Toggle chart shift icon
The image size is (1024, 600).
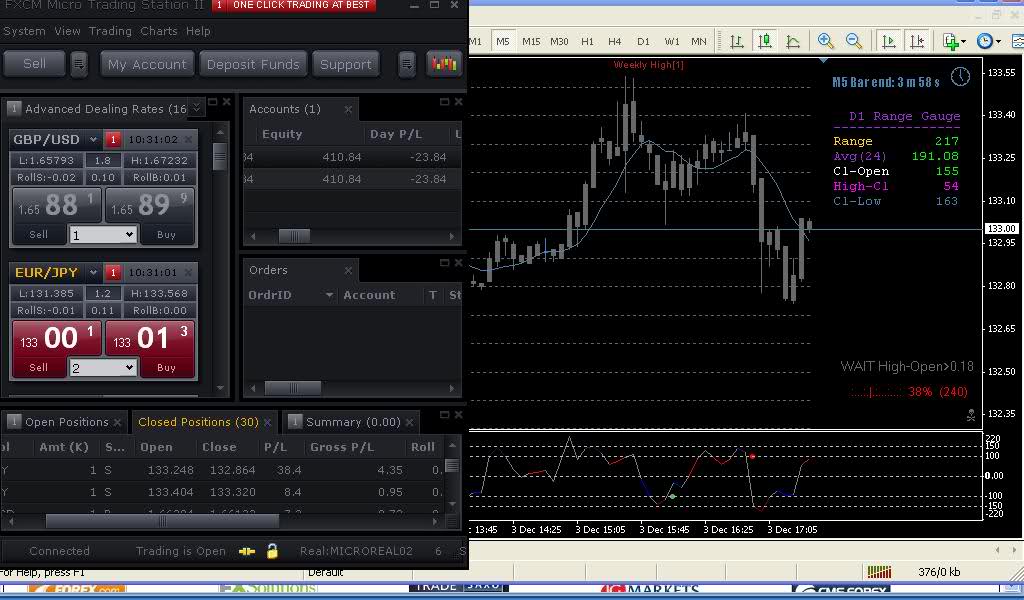coord(916,41)
